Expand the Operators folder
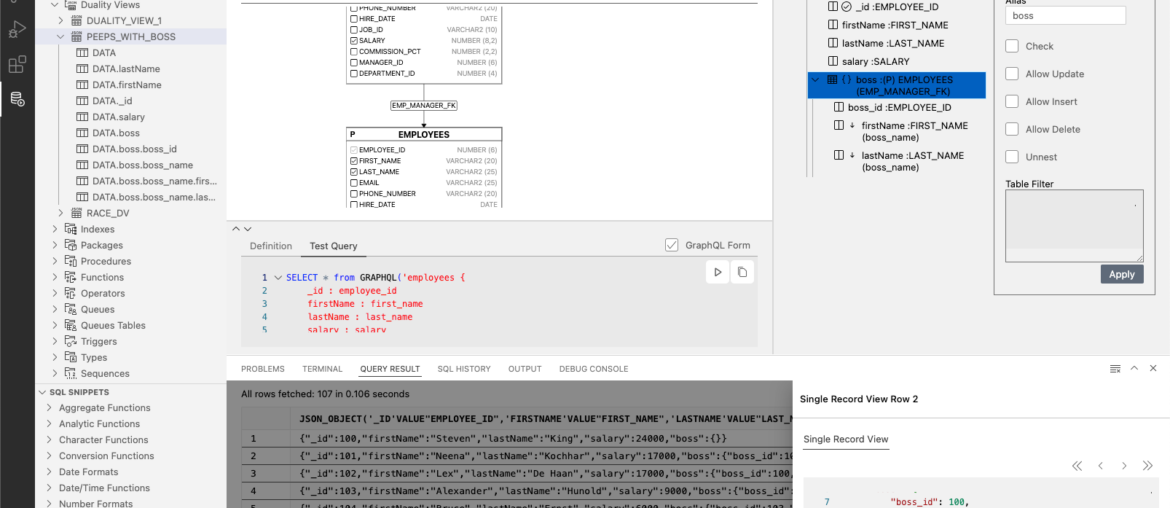Image resolution: width=1170 pixels, height=508 pixels. tap(54, 293)
